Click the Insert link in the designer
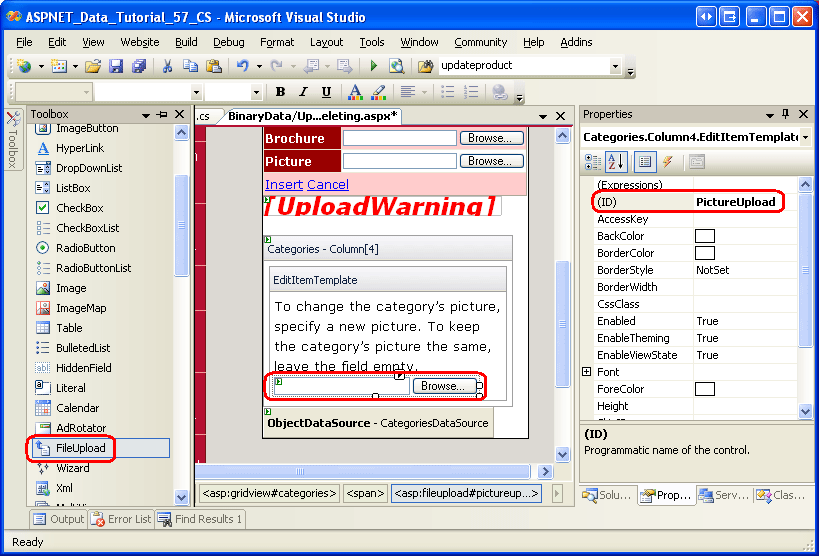This screenshot has width=819, height=556. [x=283, y=184]
